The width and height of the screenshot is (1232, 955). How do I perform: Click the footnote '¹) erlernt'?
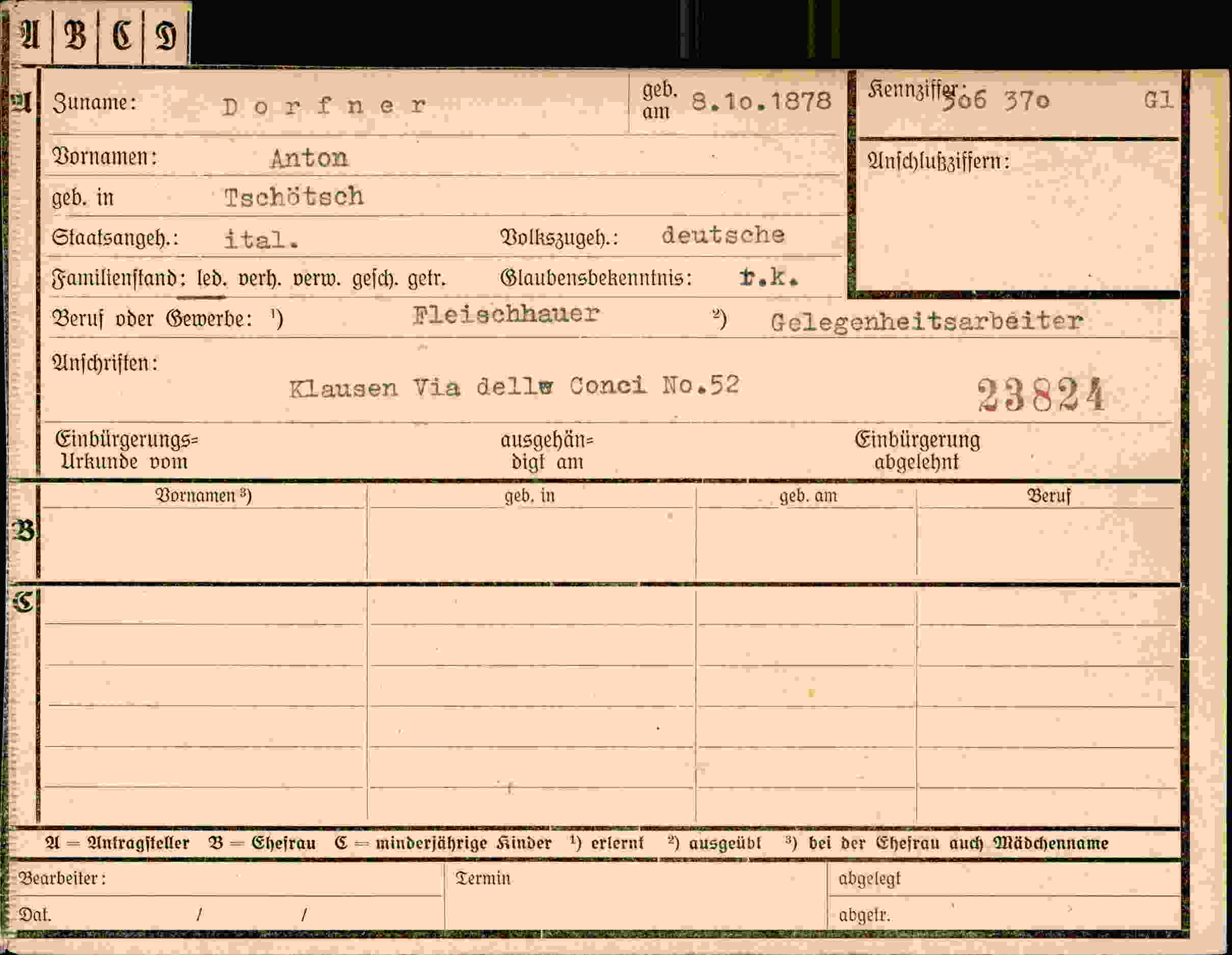click(x=606, y=843)
